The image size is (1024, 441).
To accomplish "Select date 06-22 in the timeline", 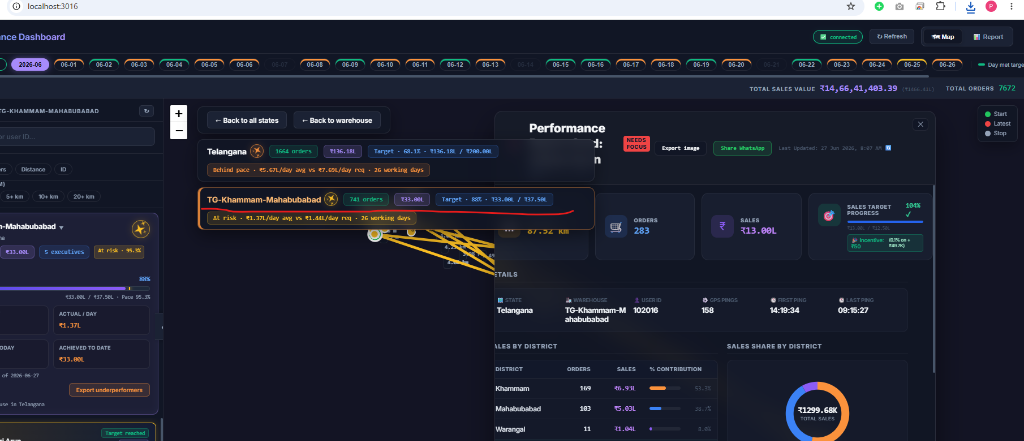I will [x=807, y=65].
